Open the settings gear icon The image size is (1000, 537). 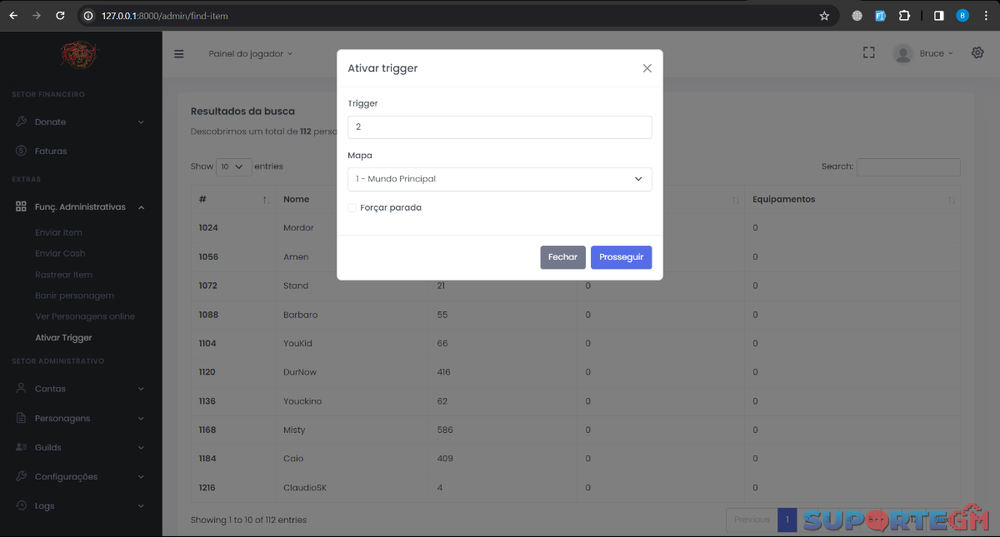tap(978, 53)
